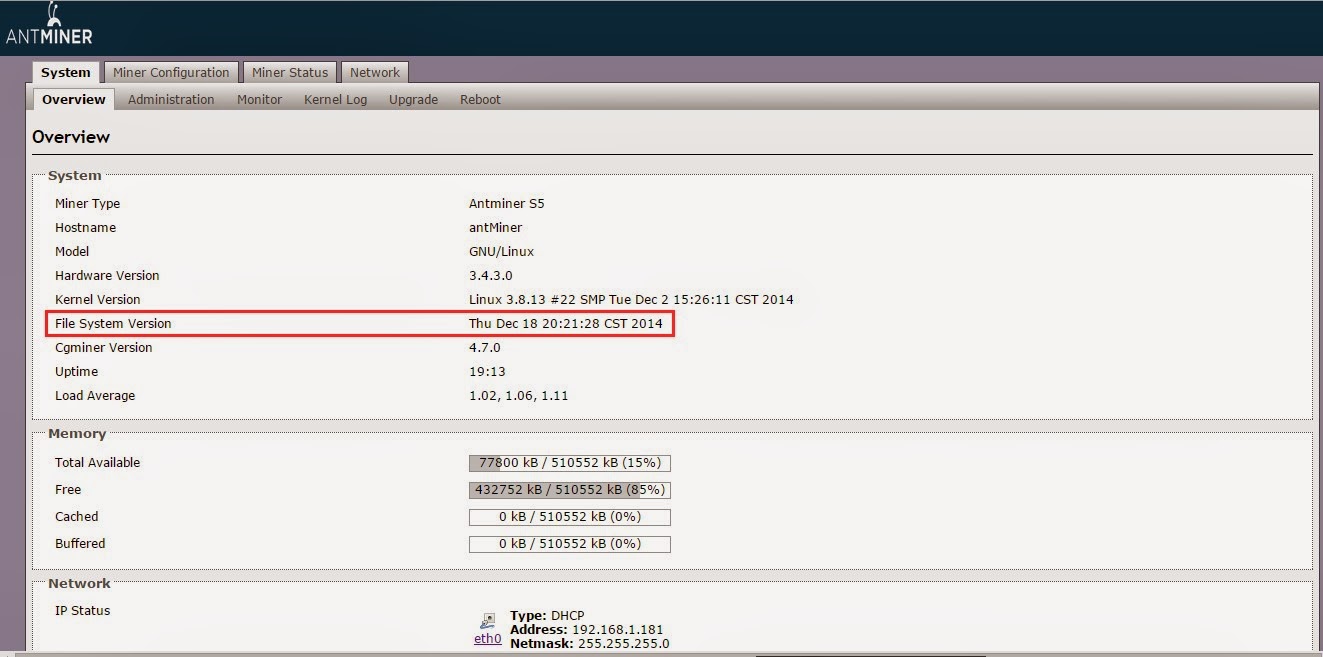Click the File System Version label
This screenshot has height=657, width=1323.
113,323
